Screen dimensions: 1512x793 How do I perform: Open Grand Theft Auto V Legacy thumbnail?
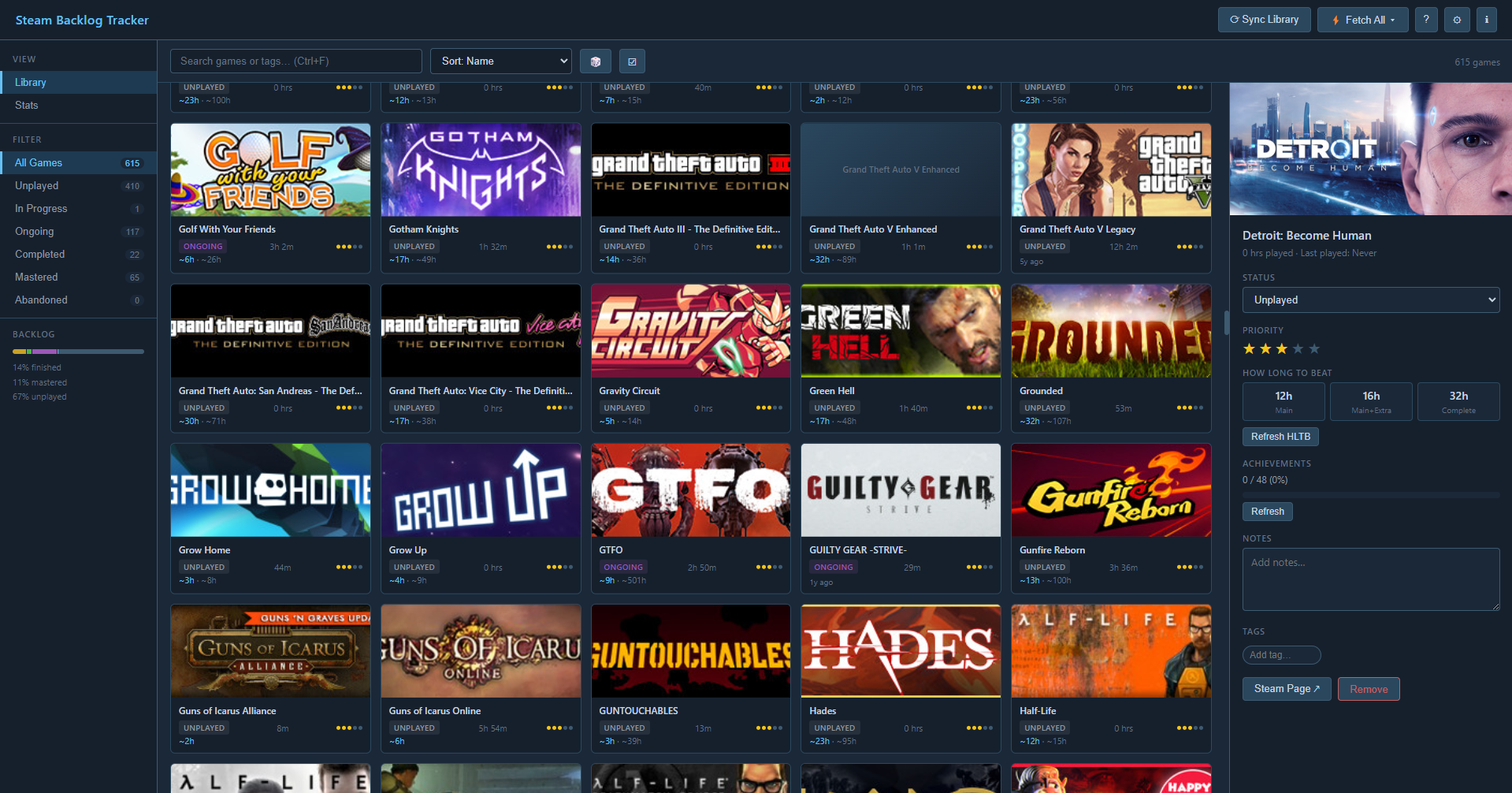(x=1111, y=169)
